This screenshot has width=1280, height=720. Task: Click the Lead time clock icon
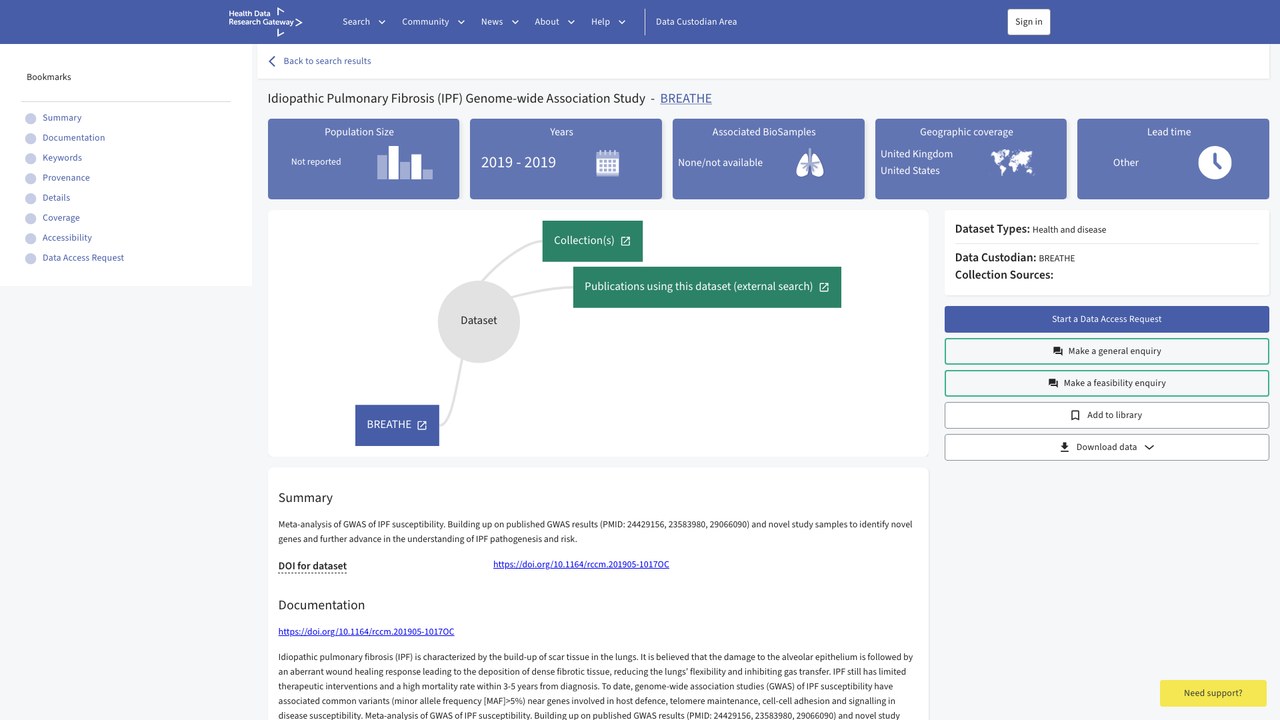(x=1215, y=163)
